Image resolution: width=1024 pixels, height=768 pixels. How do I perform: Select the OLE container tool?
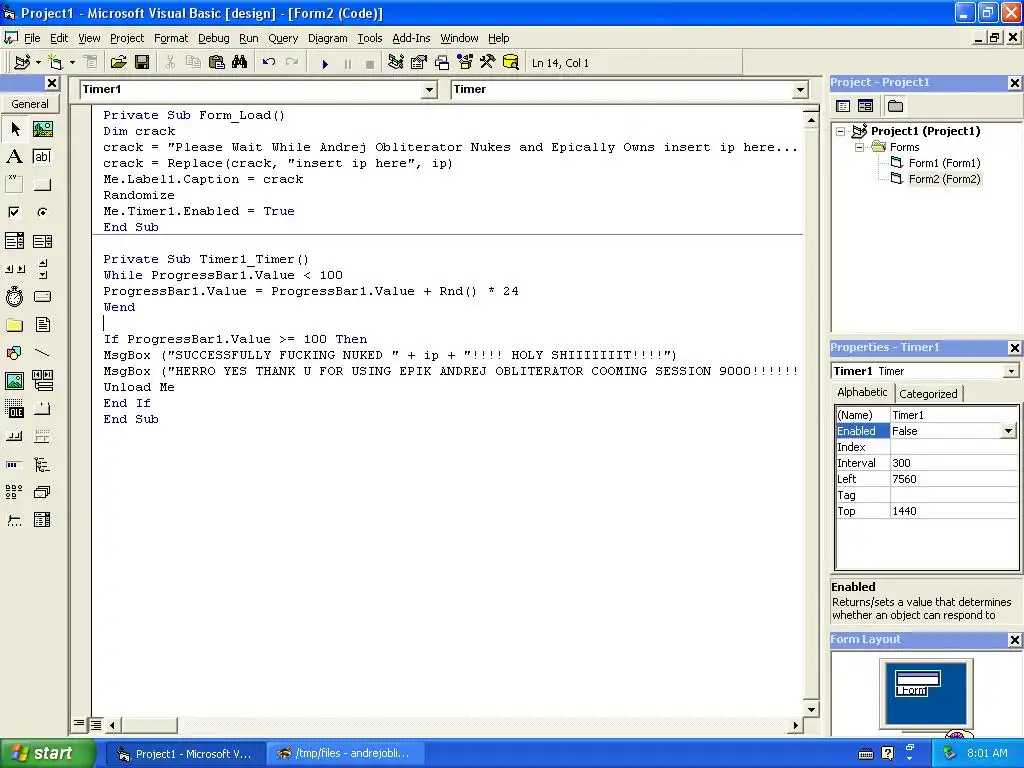click(x=14, y=409)
